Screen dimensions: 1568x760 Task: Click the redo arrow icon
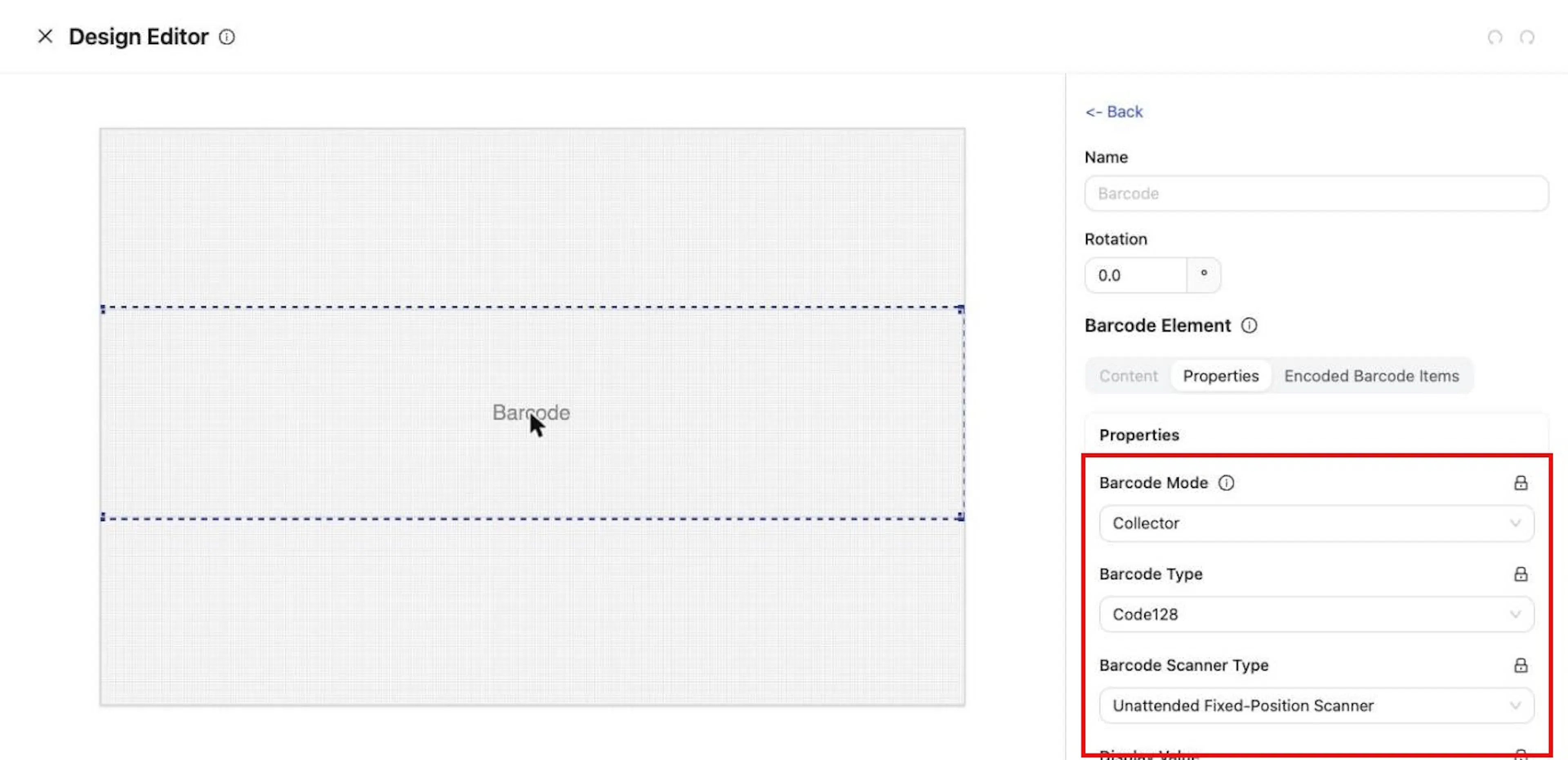[x=1527, y=37]
